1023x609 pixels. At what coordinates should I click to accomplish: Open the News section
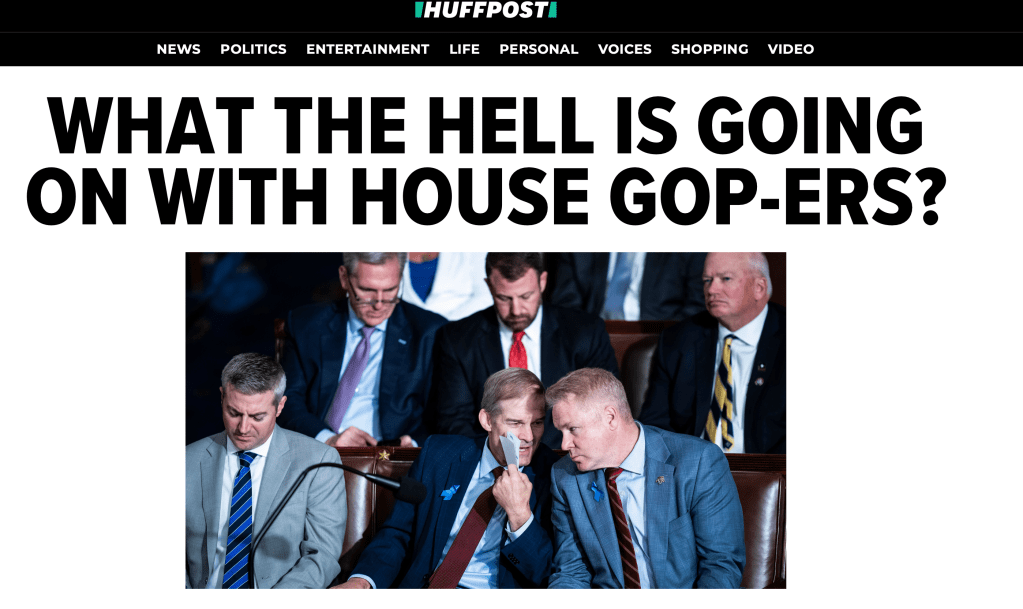coord(178,49)
